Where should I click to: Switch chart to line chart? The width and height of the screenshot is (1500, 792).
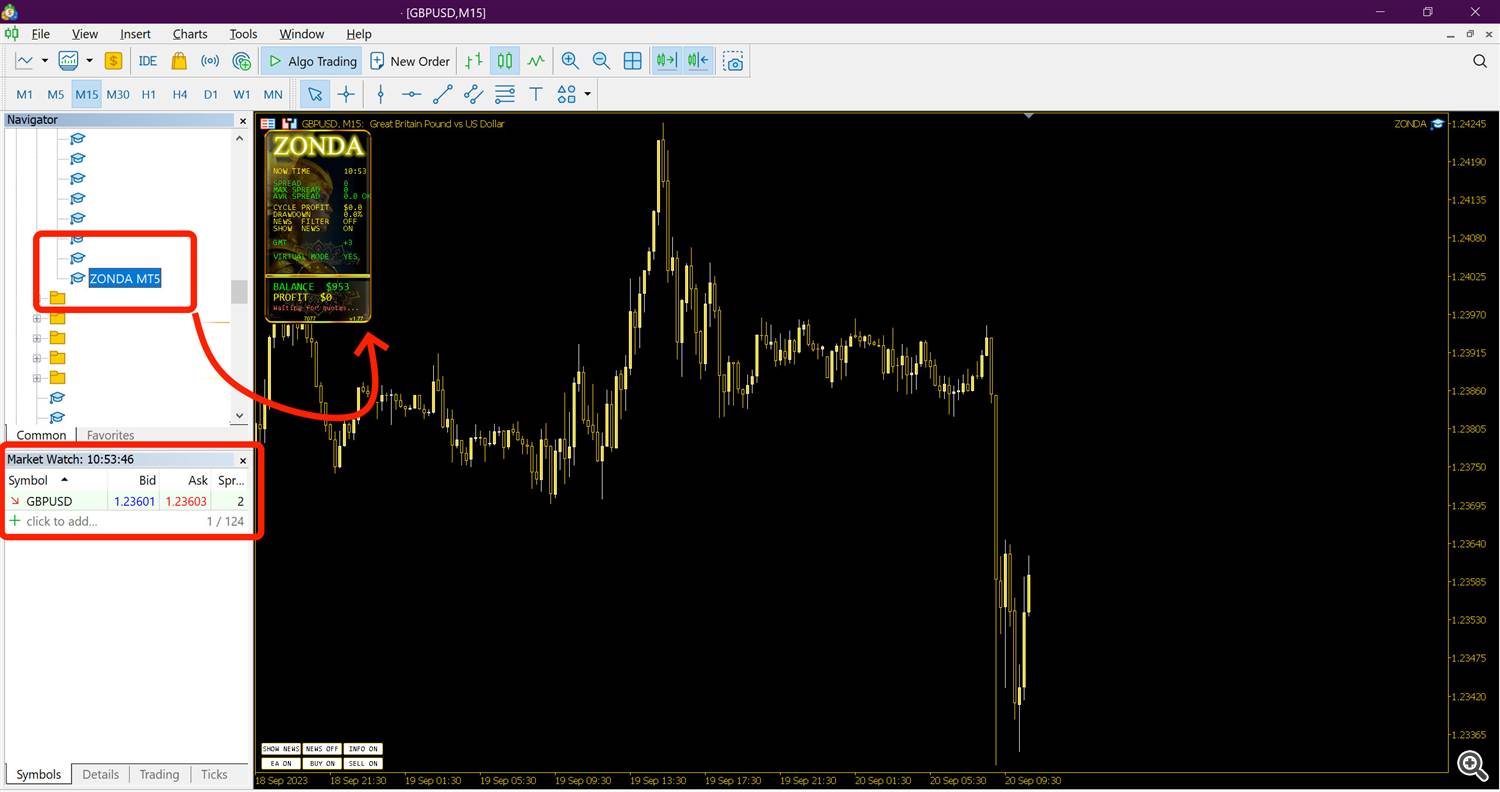click(536, 61)
